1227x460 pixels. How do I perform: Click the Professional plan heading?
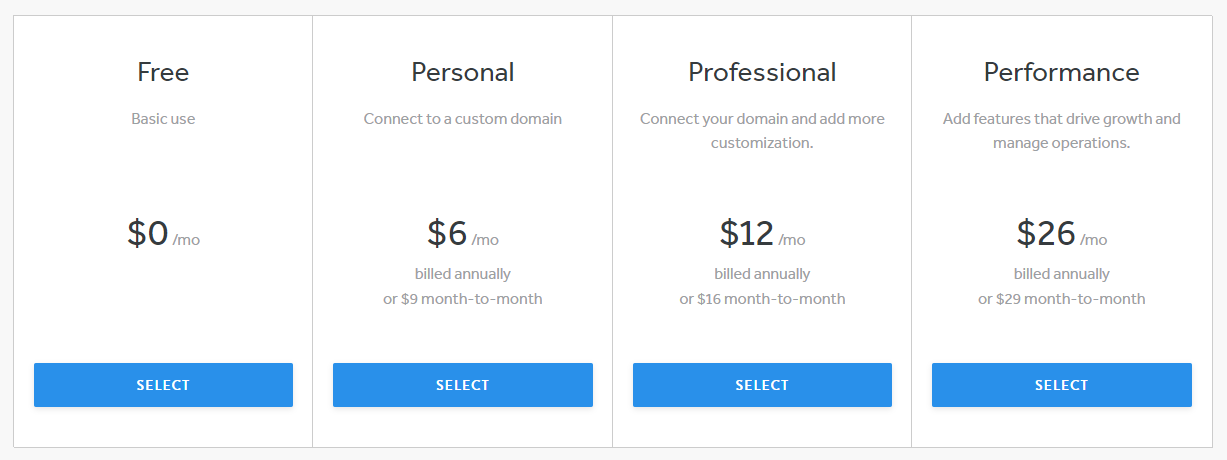(x=762, y=72)
